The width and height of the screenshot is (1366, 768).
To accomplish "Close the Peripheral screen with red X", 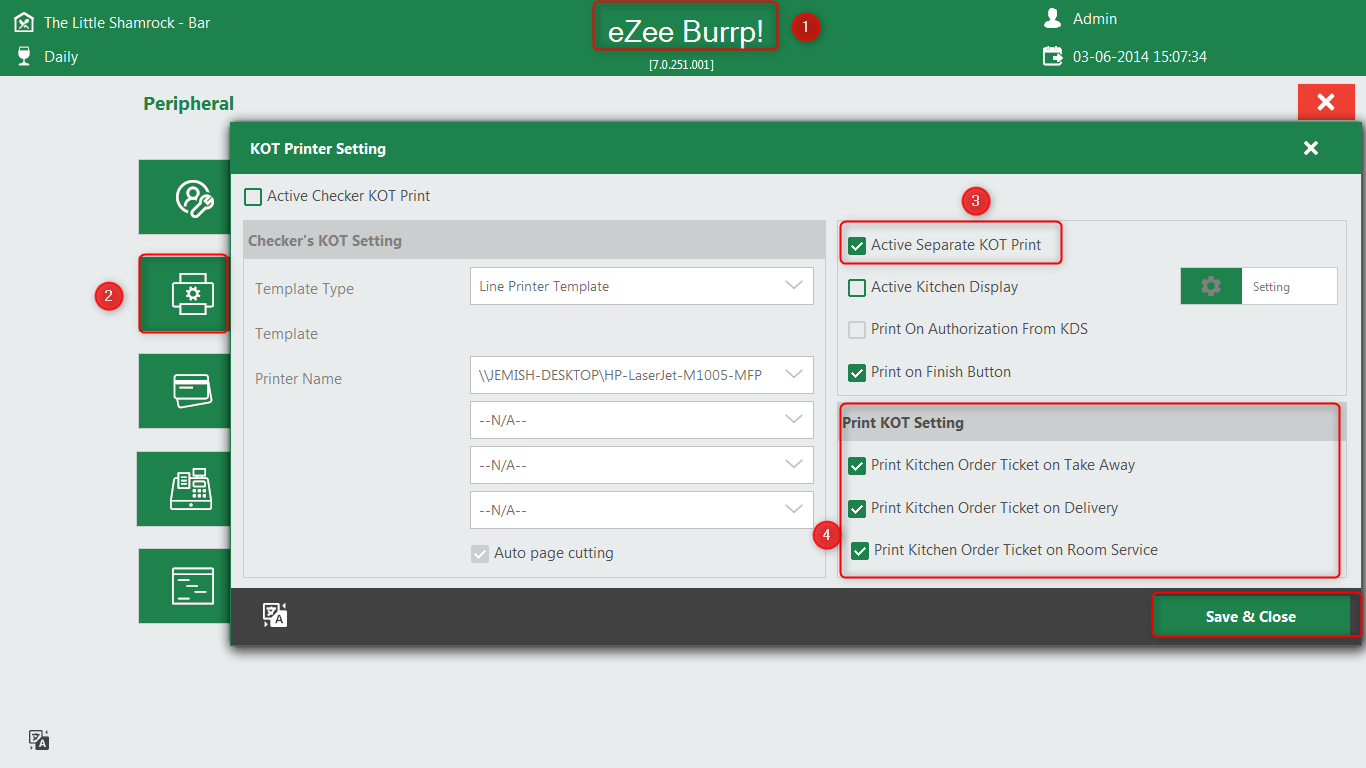I will [x=1326, y=102].
